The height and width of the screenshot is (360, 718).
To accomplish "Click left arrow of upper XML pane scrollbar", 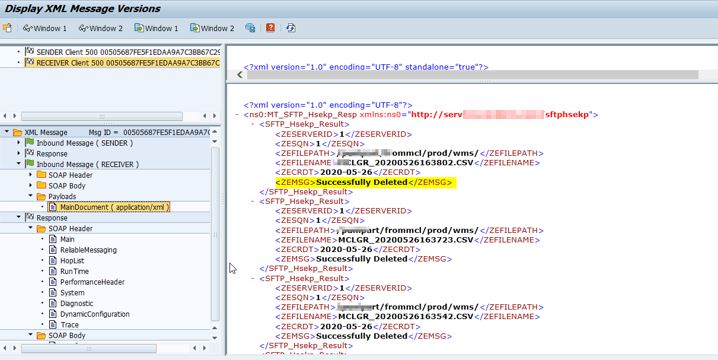I will [x=239, y=75].
